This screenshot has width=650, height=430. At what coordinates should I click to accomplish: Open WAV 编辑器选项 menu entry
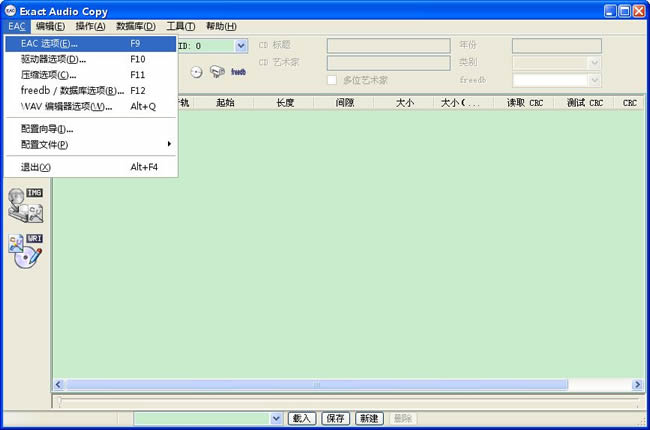click(91, 107)
